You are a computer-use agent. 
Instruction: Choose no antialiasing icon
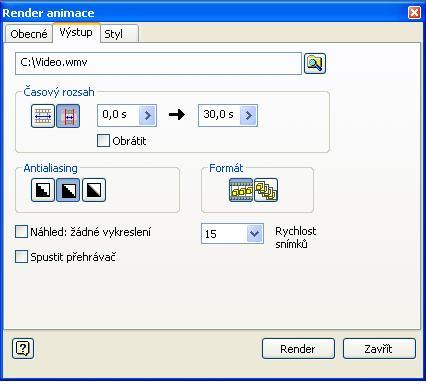[43, 190]
